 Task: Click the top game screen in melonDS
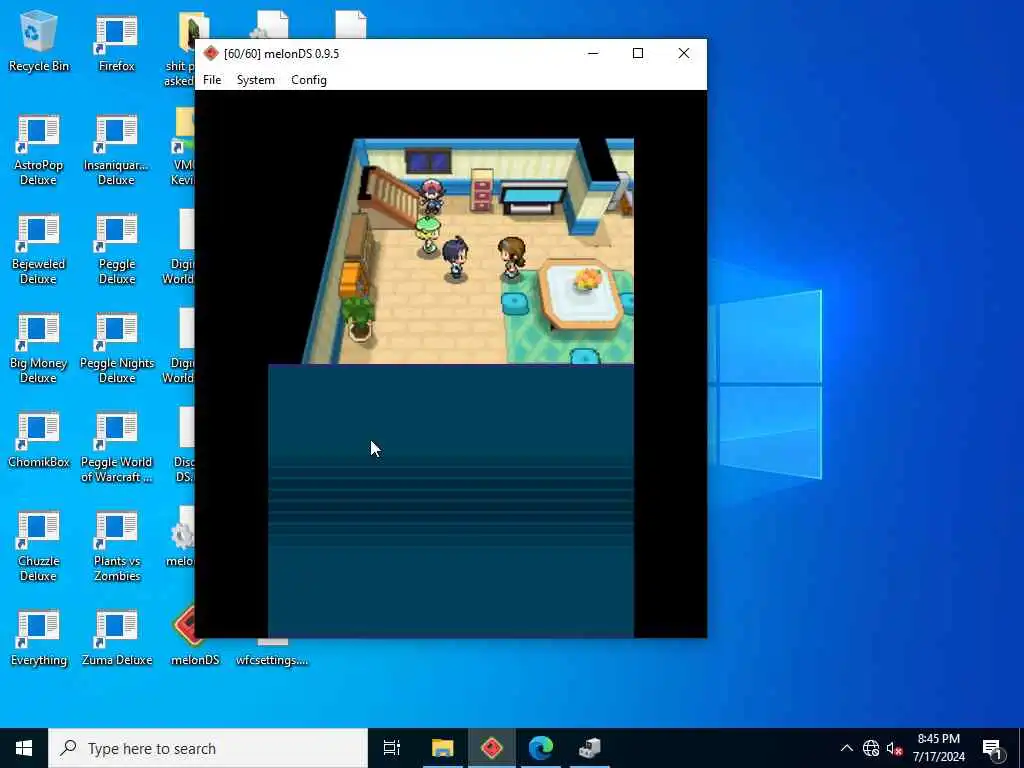[451, 227]
